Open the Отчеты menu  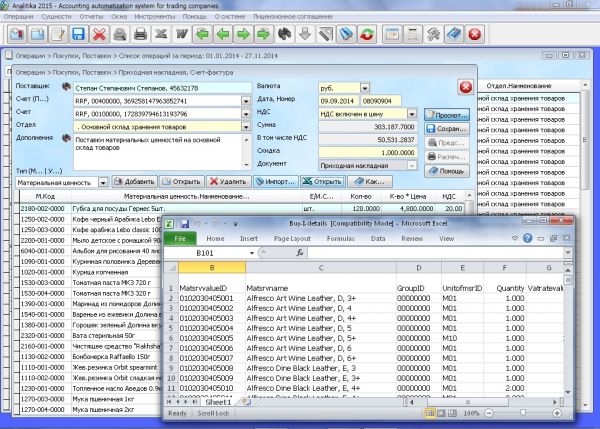tap(91, 17)
